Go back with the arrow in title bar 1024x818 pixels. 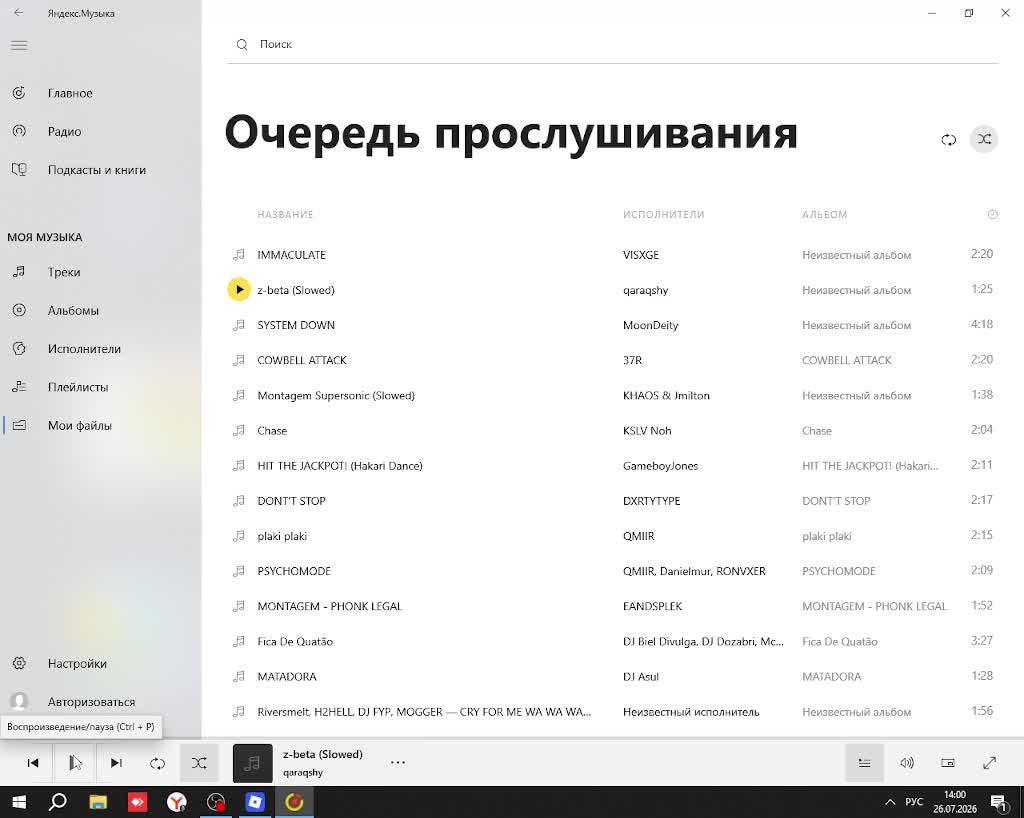click(x=18, y=12)
